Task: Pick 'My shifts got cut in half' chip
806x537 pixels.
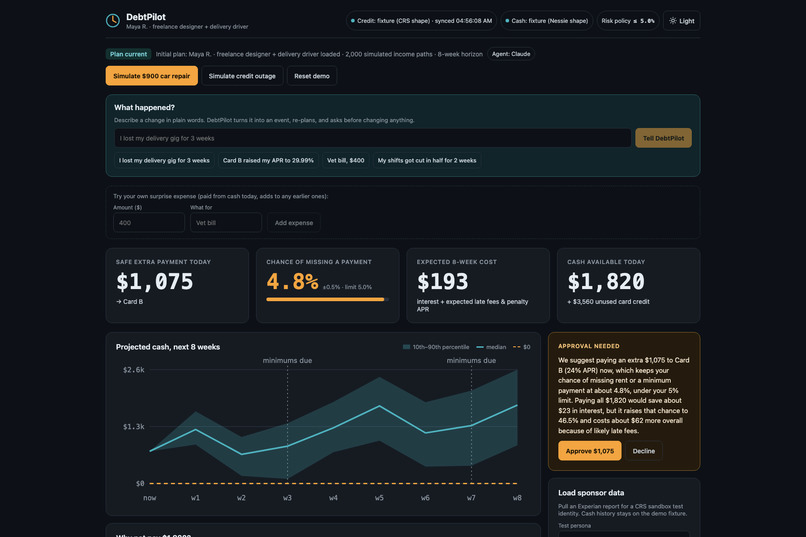Action: tap(427, 160)
